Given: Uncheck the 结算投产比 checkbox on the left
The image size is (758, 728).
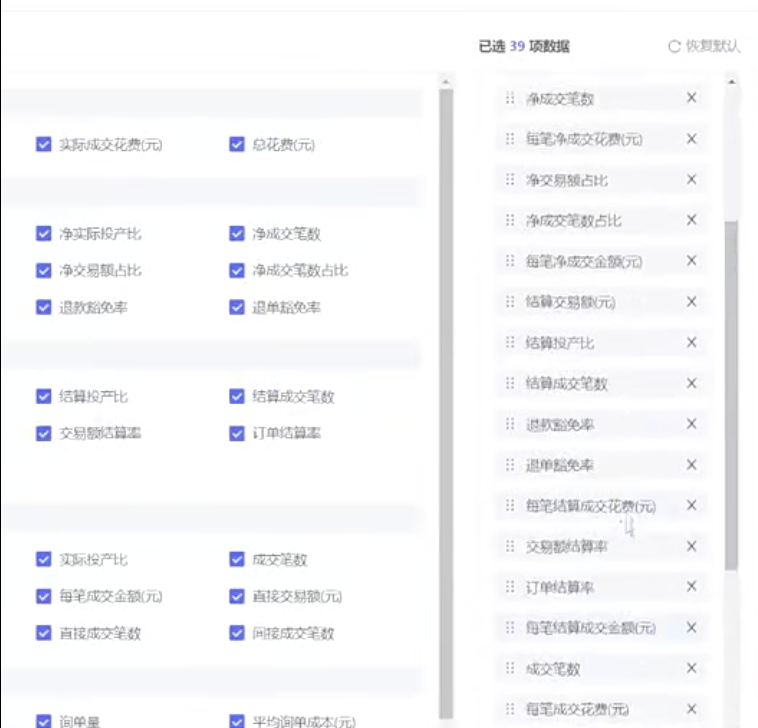Looking at the screenshot, I should click(x=44, y=396).
